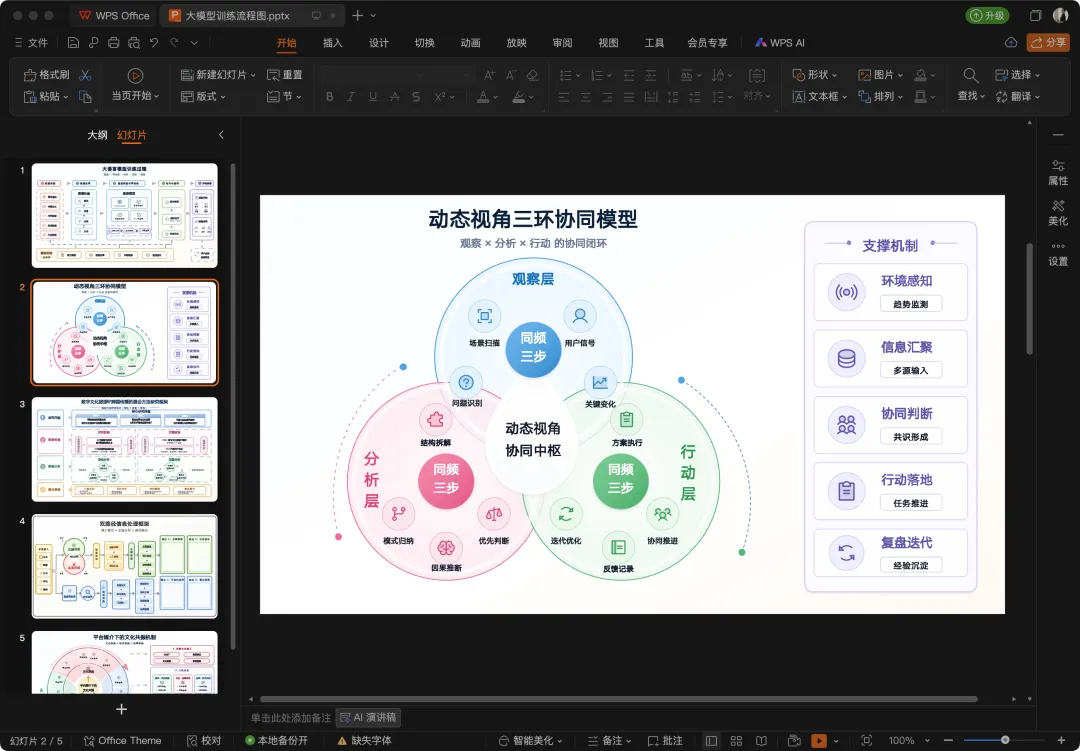Switch to slide sorter grid view
This screenshot has height=751, width=1080.
point(736,741)
